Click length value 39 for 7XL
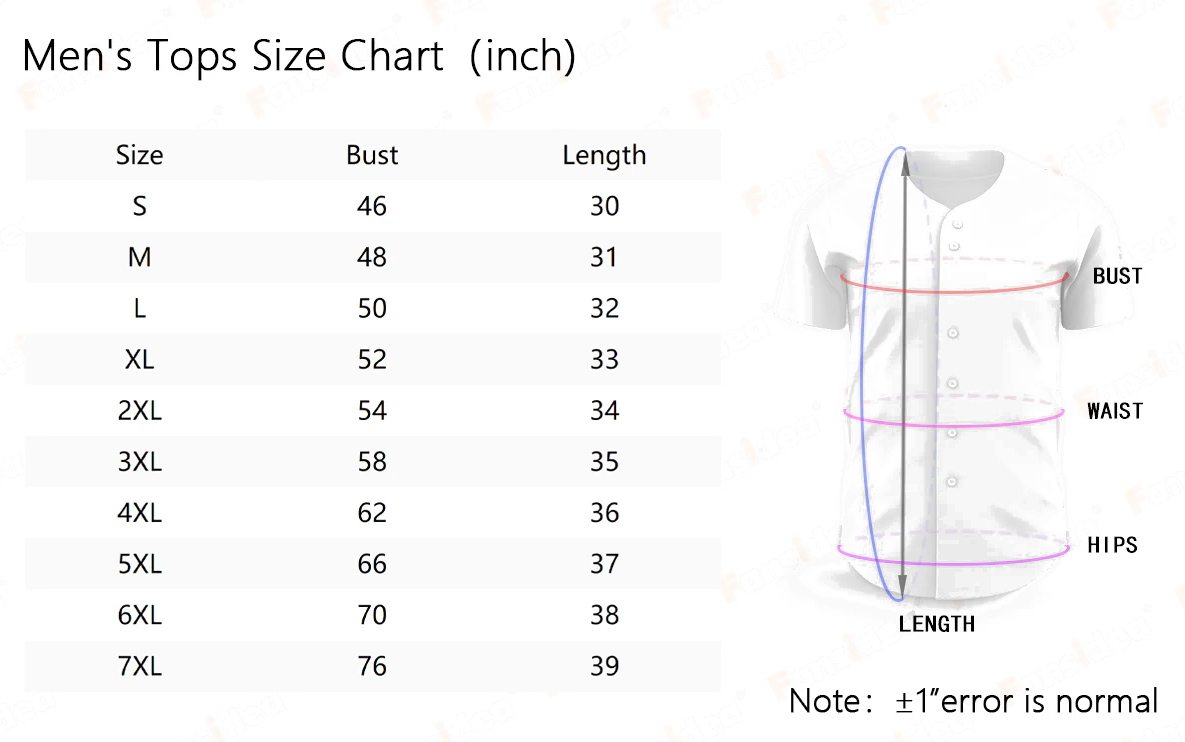 click(x=604, y=666)
